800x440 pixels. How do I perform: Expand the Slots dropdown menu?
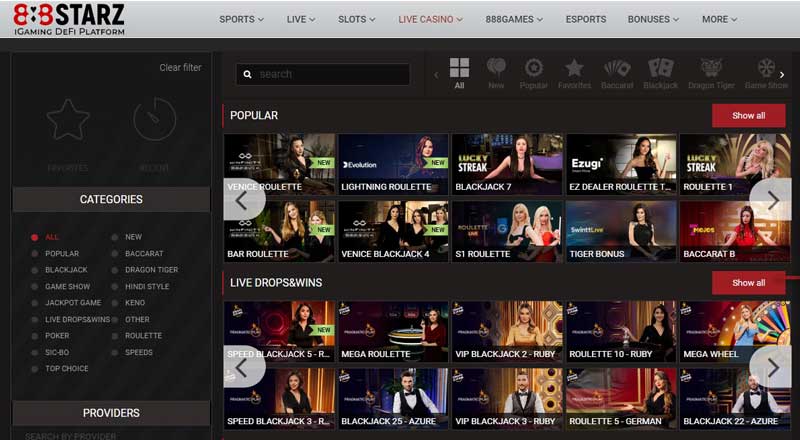[356, 19]
